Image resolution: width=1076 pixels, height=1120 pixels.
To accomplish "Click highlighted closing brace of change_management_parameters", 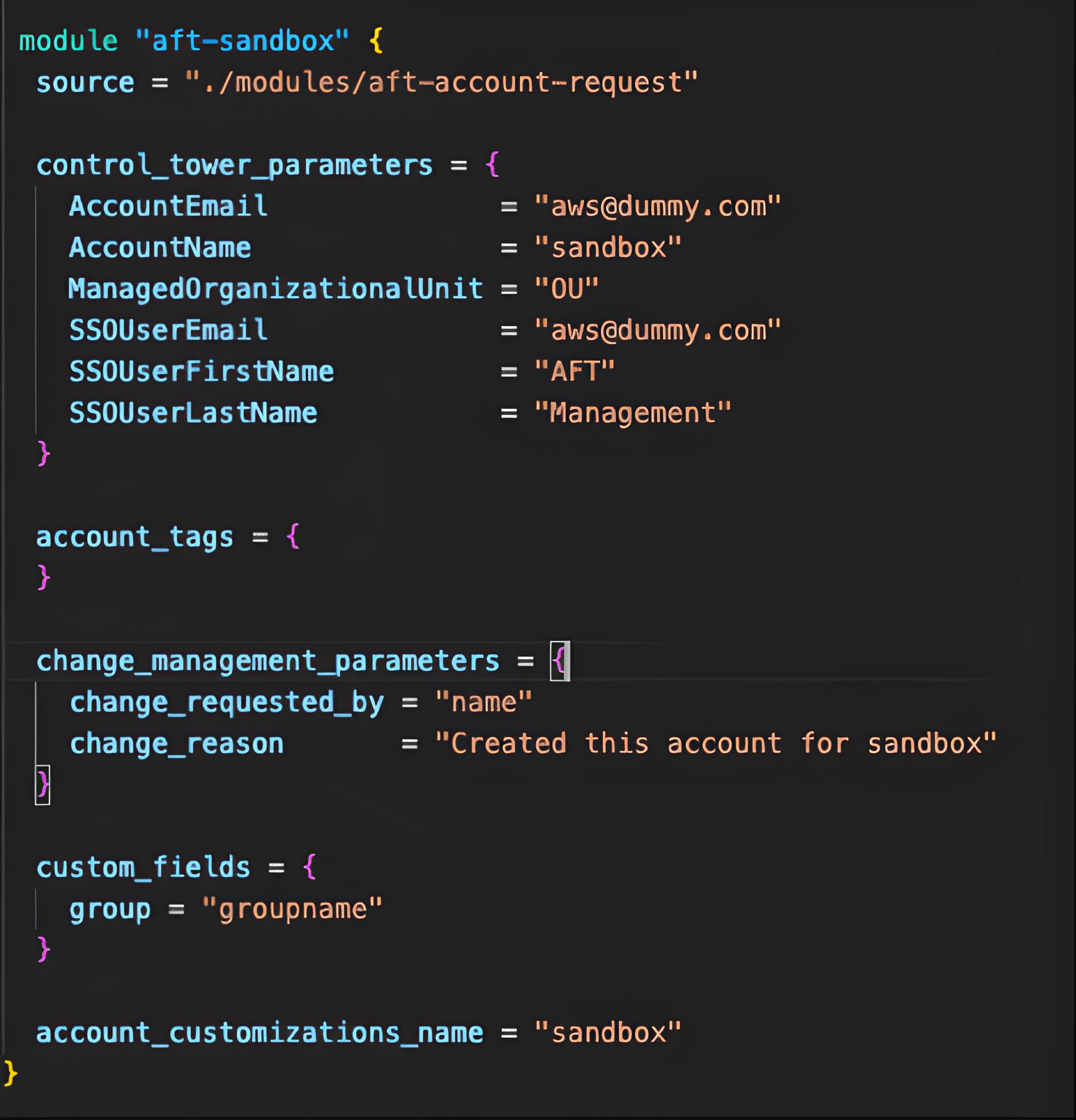I will click(x=43, y=785).
